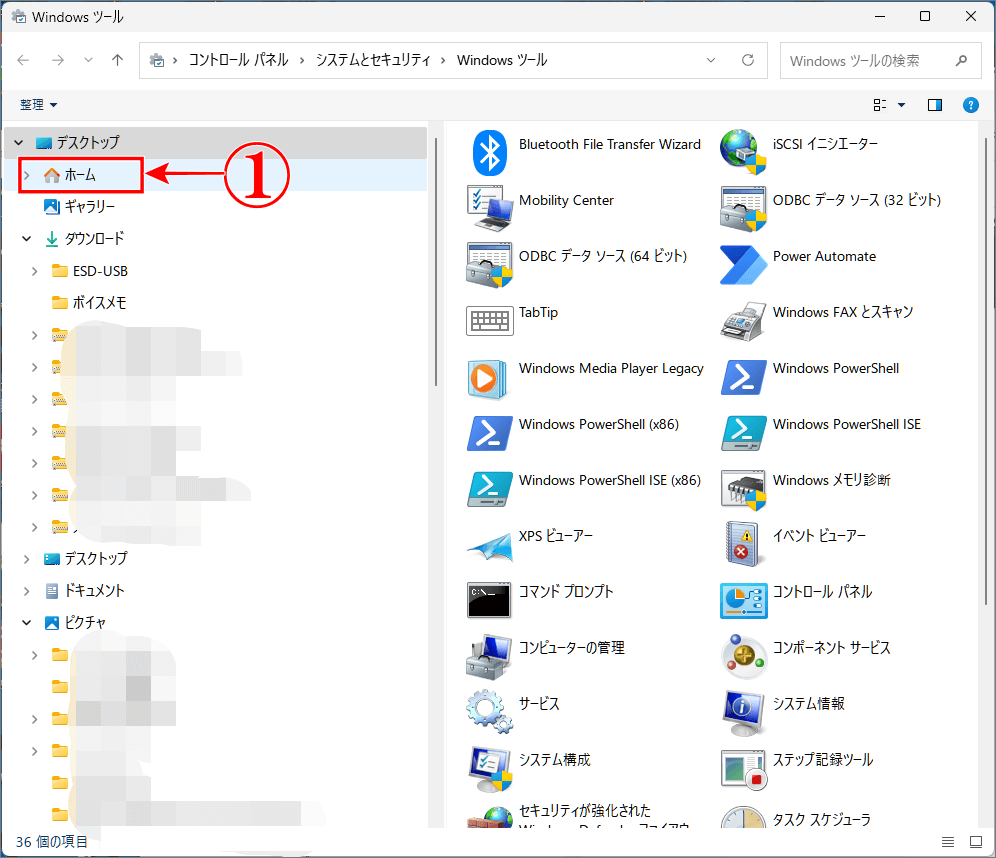Screen dimensions: 996x858
Task: Open Windows PowerShell ISE (x86) icon
Action: click(489, 488)
